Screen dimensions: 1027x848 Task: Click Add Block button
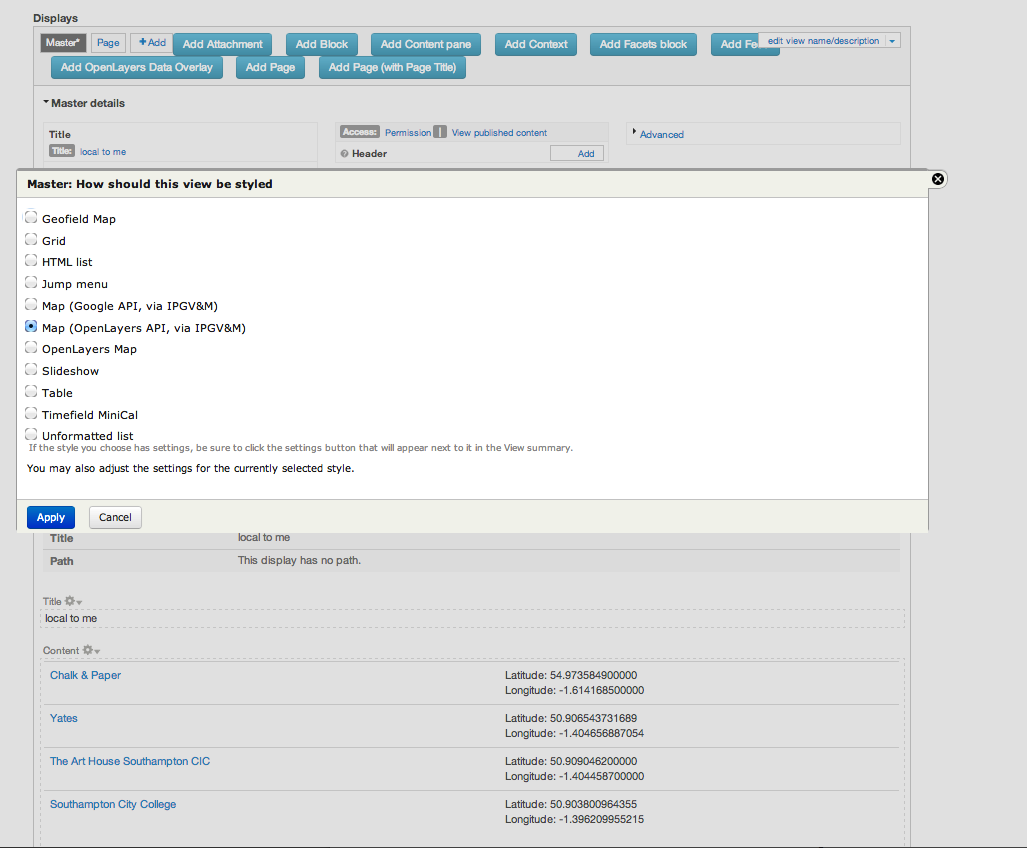click(x=322, y=45)
